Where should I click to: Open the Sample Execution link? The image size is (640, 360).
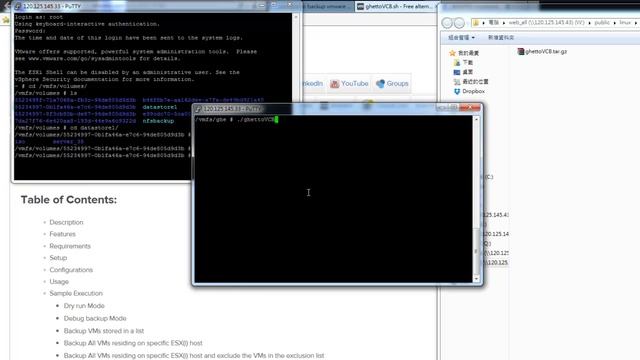(x=76, y=293)
